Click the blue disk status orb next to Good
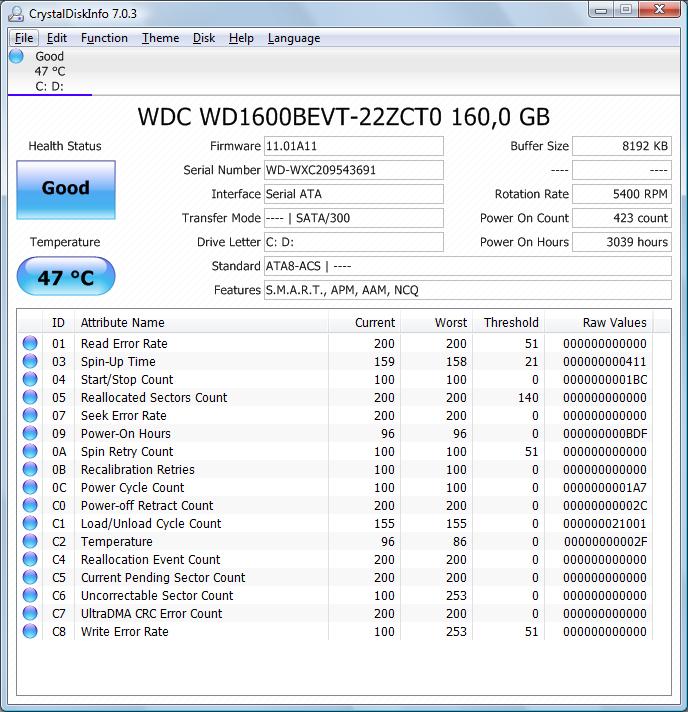The height and width of the screenshot is (712, 688). click(x=16, y=56)
